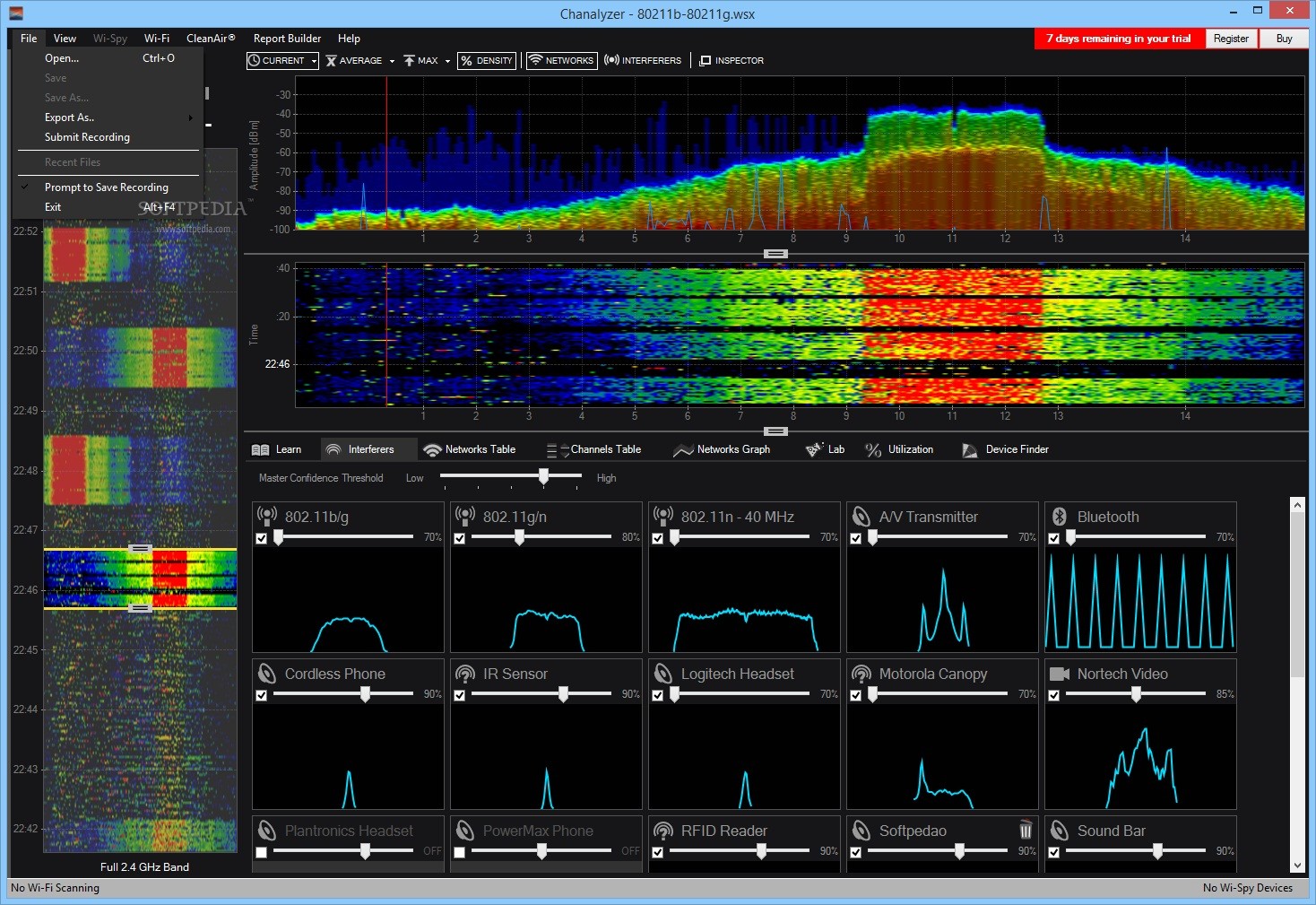This screenshot has height=905, width=1316.
Task: Click the Bluetooth interferer icon
Action: [x=1059, y=516]
